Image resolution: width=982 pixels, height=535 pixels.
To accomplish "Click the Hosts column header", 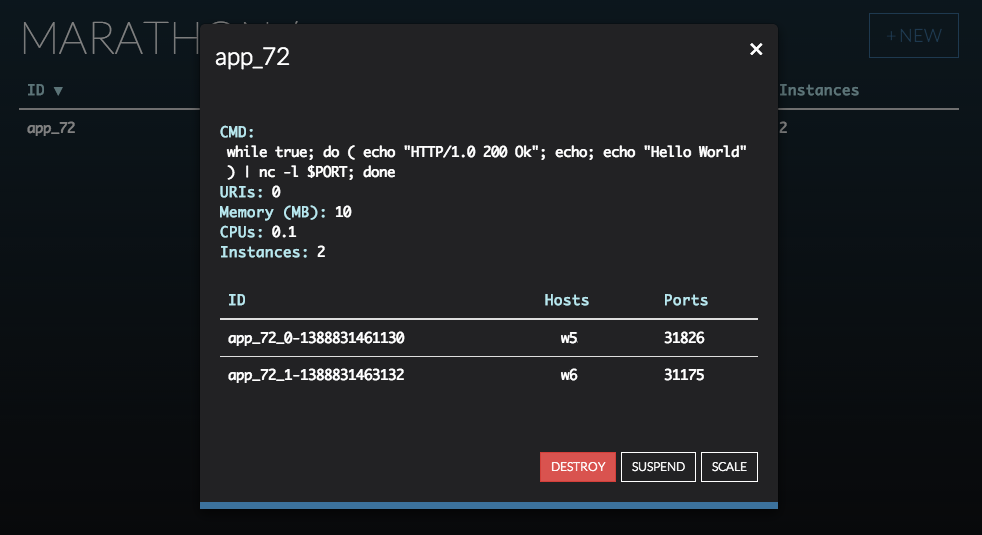I will tap(566, 300).
